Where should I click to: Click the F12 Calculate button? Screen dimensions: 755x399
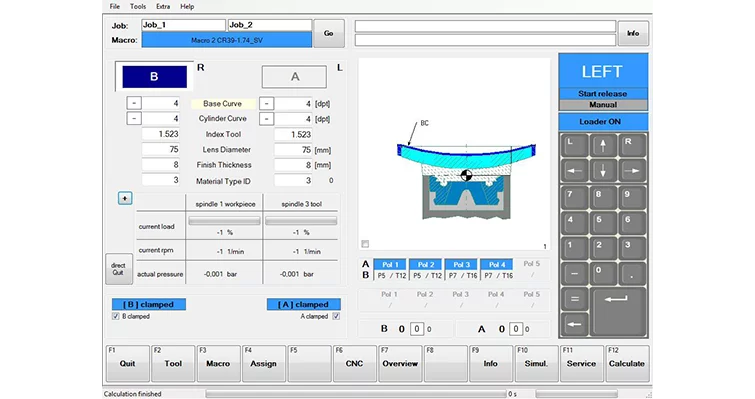click(626, 363)
